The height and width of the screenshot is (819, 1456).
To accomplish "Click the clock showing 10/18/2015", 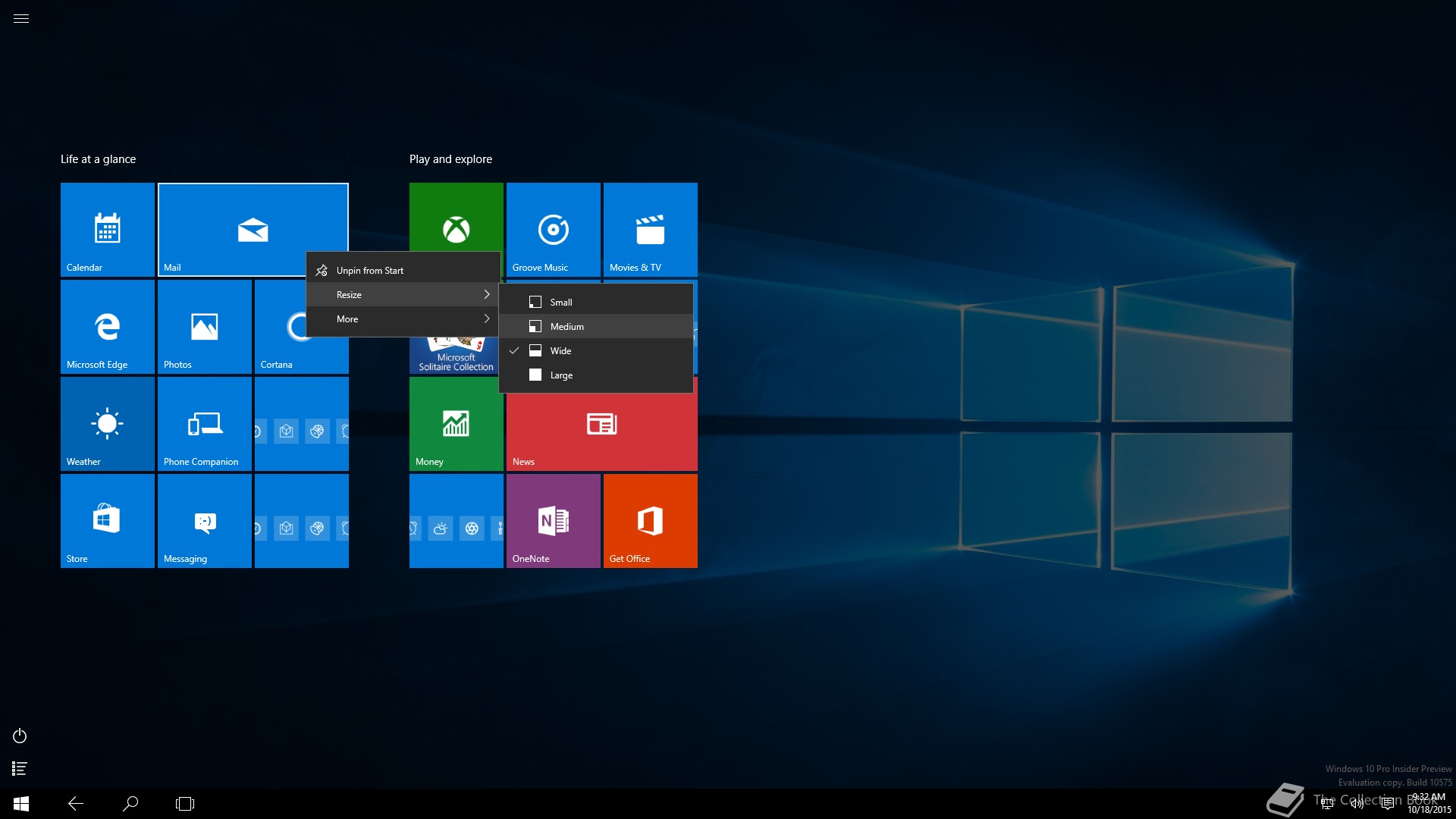I will click(1429, 804).
